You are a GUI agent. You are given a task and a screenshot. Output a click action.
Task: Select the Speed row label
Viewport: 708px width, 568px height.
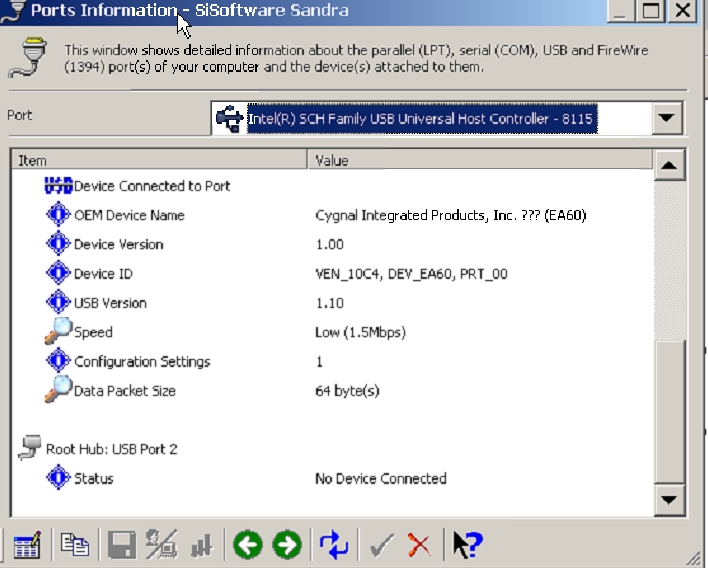[93, 332]
